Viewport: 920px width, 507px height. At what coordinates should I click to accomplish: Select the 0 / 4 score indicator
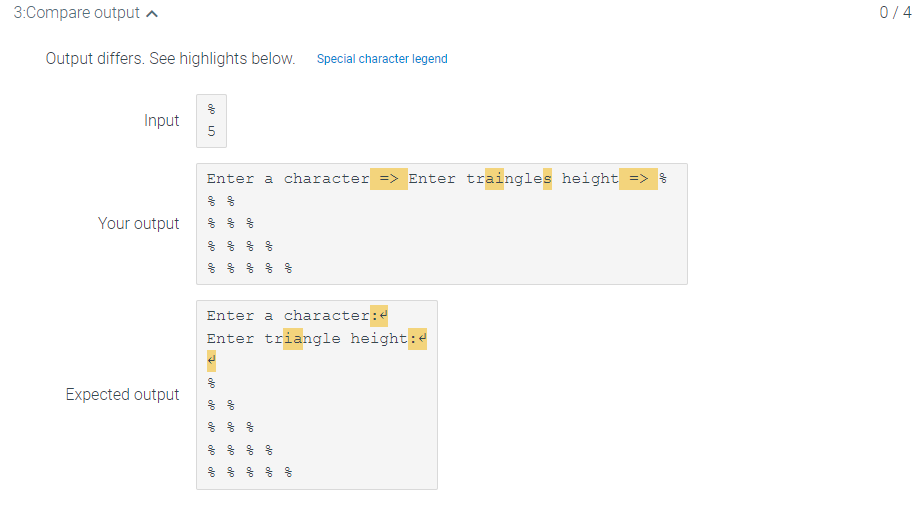[x=895, y=12]
